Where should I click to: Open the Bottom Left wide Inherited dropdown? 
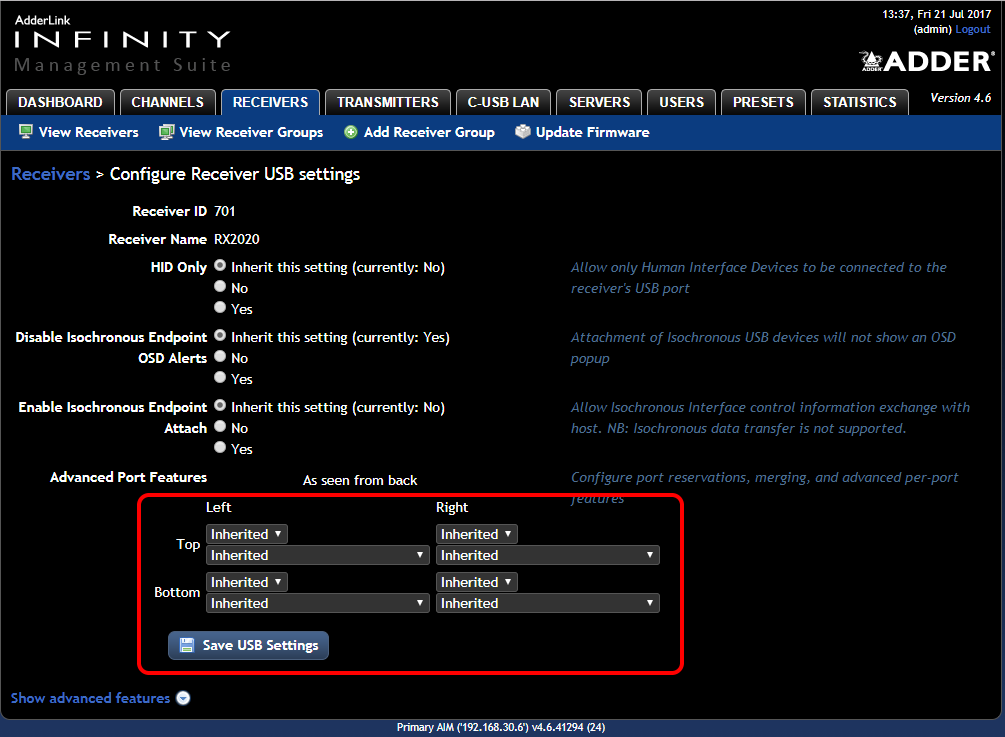point(317,603)
